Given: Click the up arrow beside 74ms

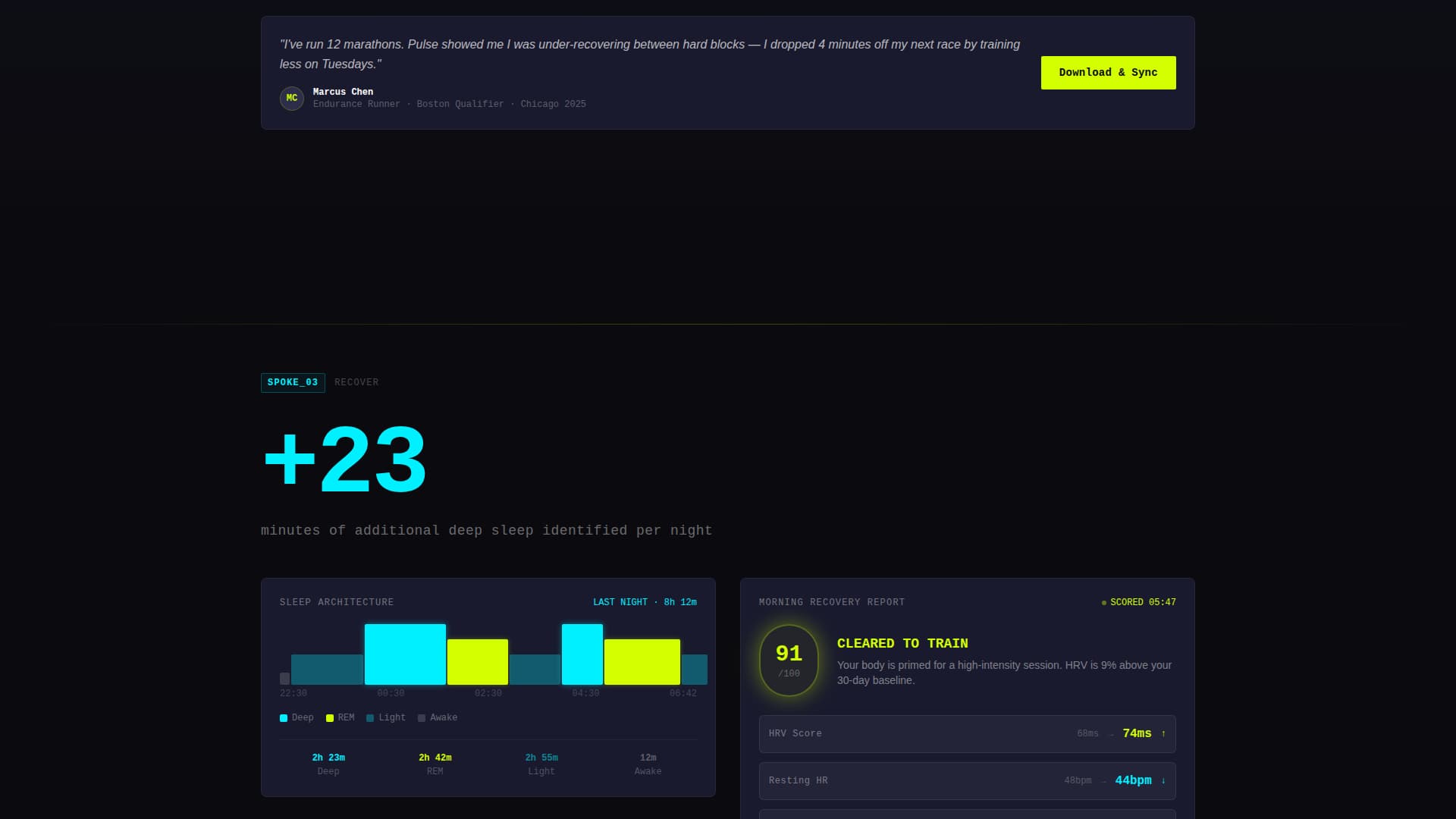Looking at the screenshot, I should [x=1163, y=734].
